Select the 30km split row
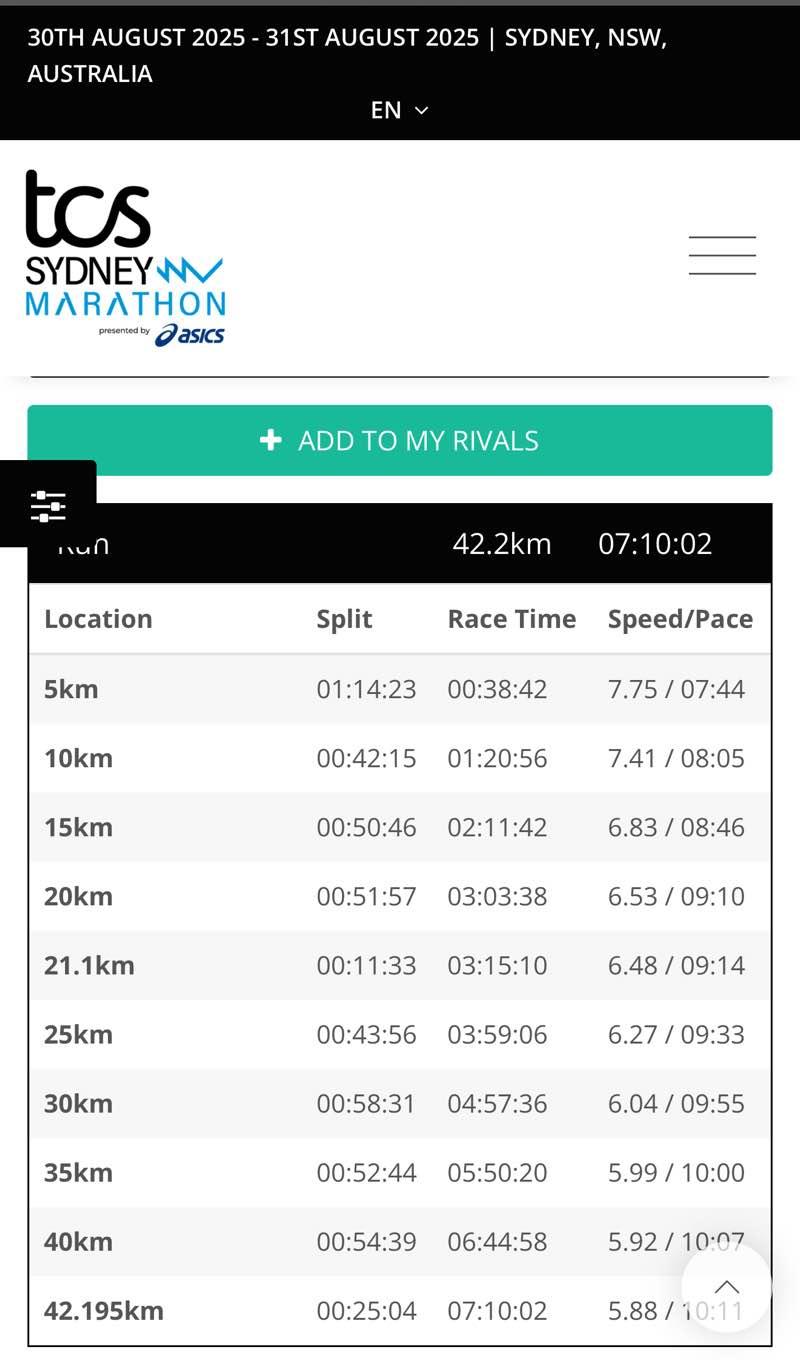Image resolution: width=800 pixels, height=1360 pixels. click(x=400, y=1103)
